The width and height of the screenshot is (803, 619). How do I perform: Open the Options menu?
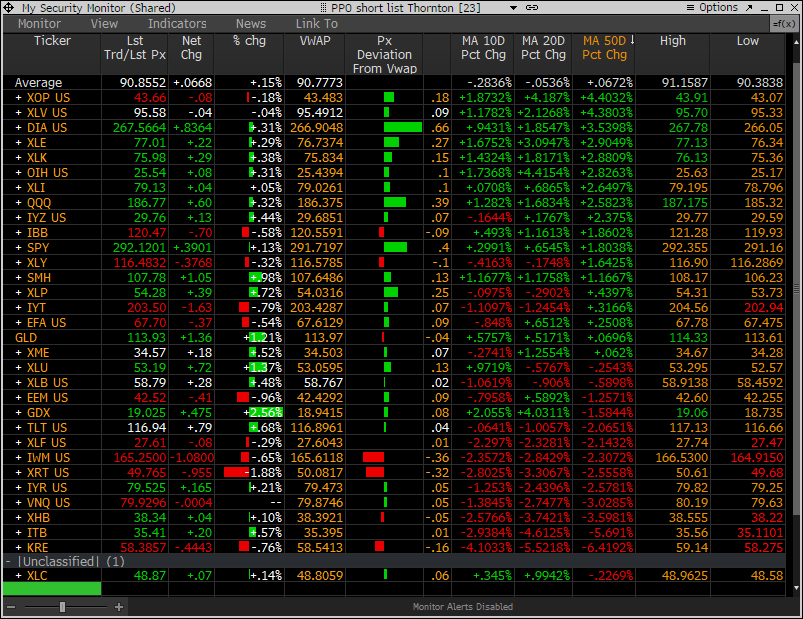(x=712, y=8)
